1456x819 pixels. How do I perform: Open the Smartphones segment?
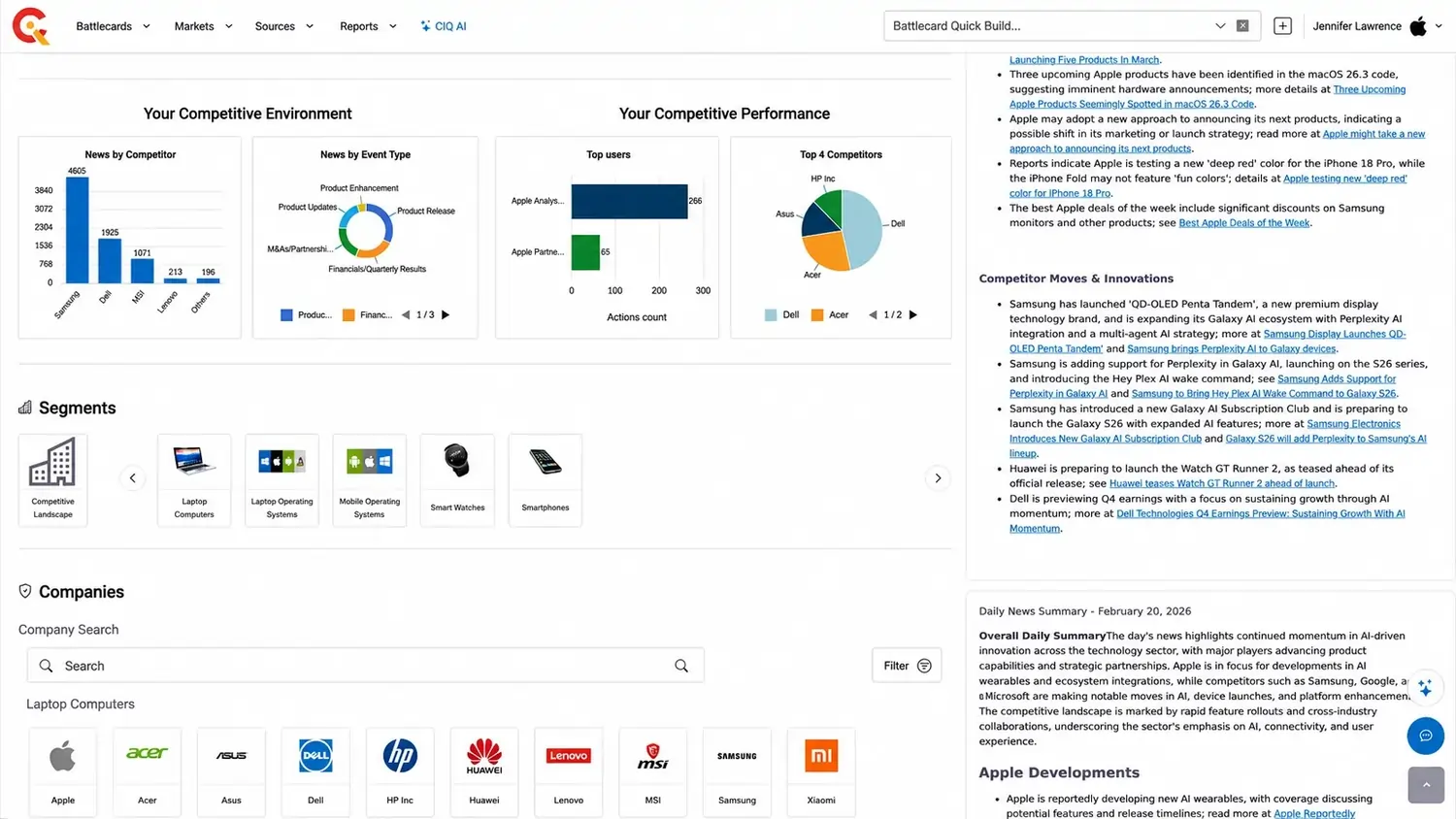coord(546,479)
